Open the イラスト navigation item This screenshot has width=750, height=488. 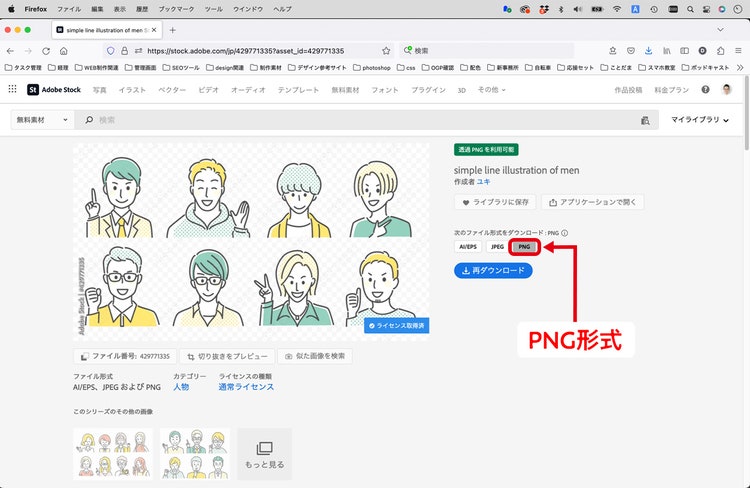[x=132, y=90]
